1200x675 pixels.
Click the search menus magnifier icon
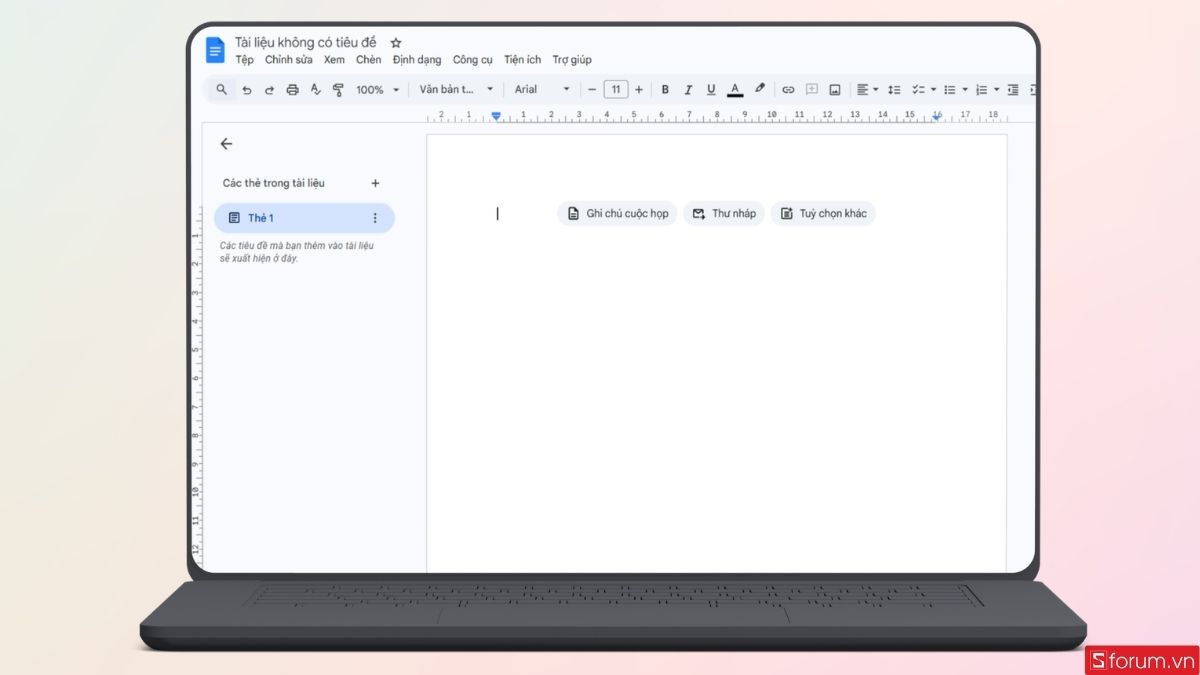[222, 90]
